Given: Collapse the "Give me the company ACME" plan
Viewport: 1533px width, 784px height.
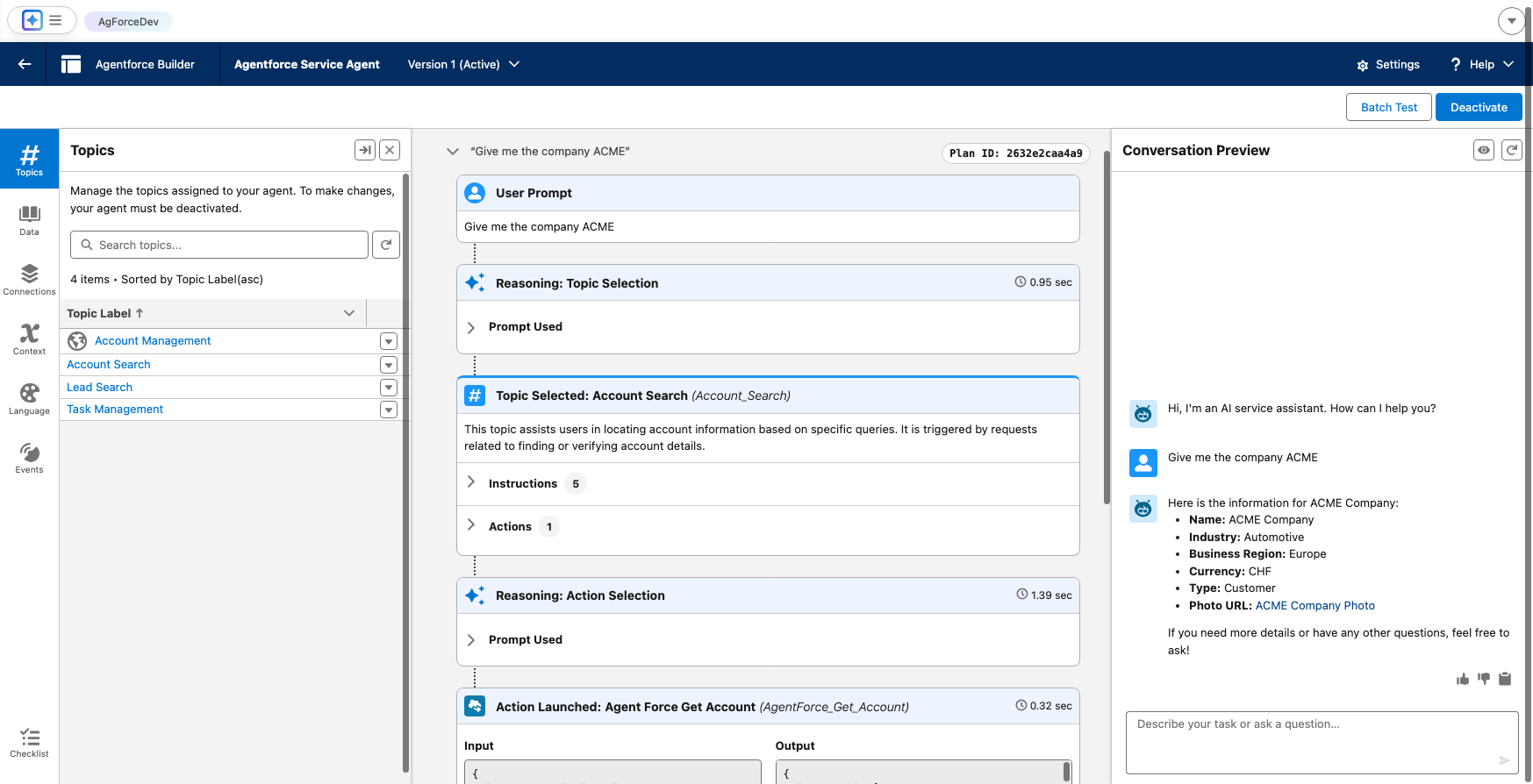Looking at the screenshot, I should click(453, 151).
